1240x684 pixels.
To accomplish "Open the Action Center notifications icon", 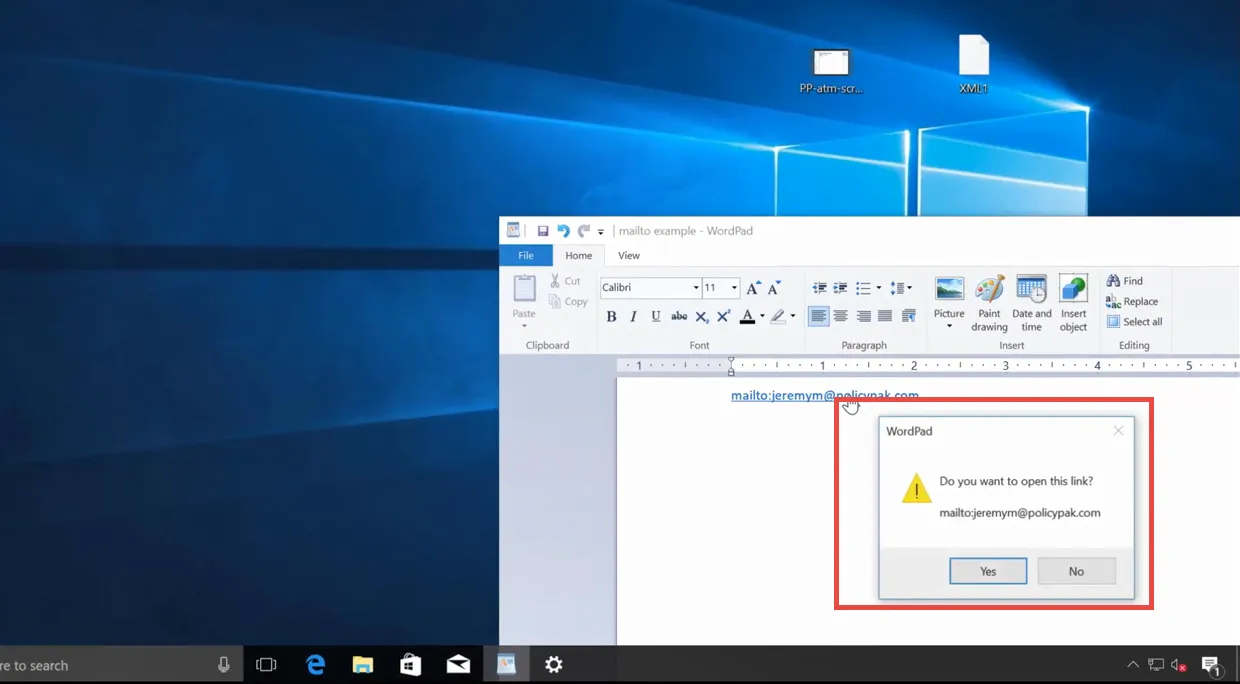I will click(1211, 665).
